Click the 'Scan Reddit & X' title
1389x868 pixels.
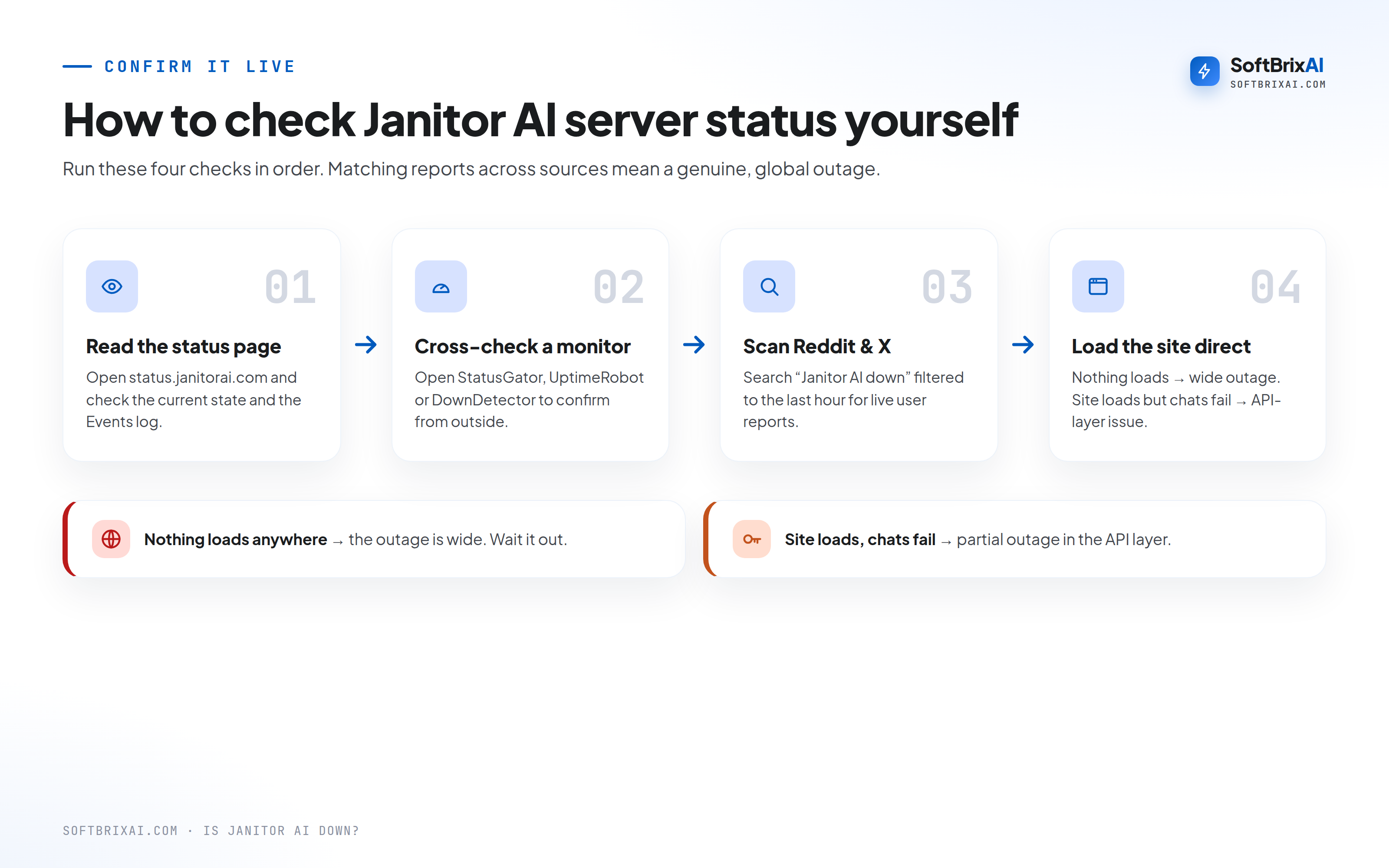817,347
